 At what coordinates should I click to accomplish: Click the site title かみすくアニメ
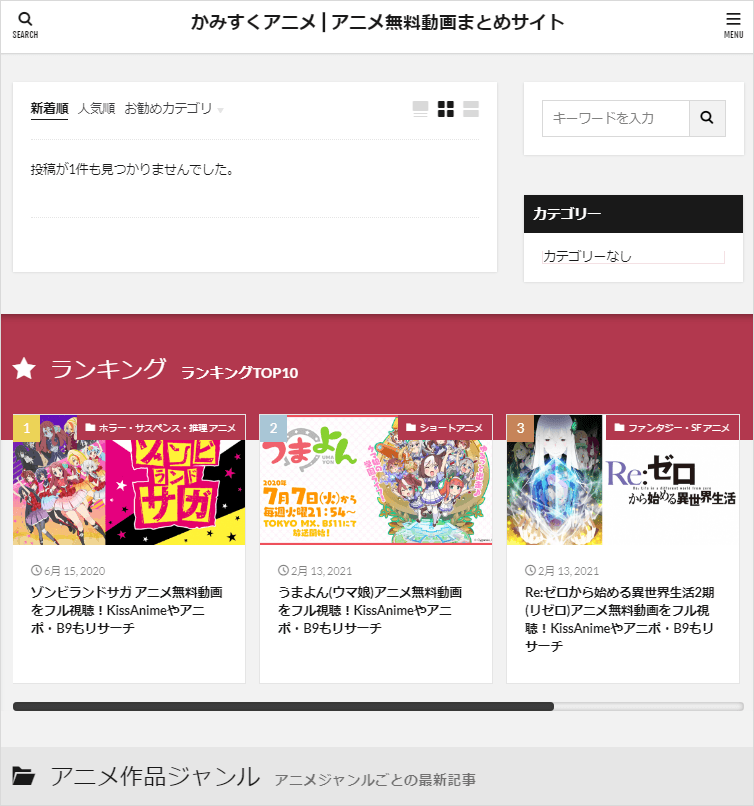pos(378,23)
